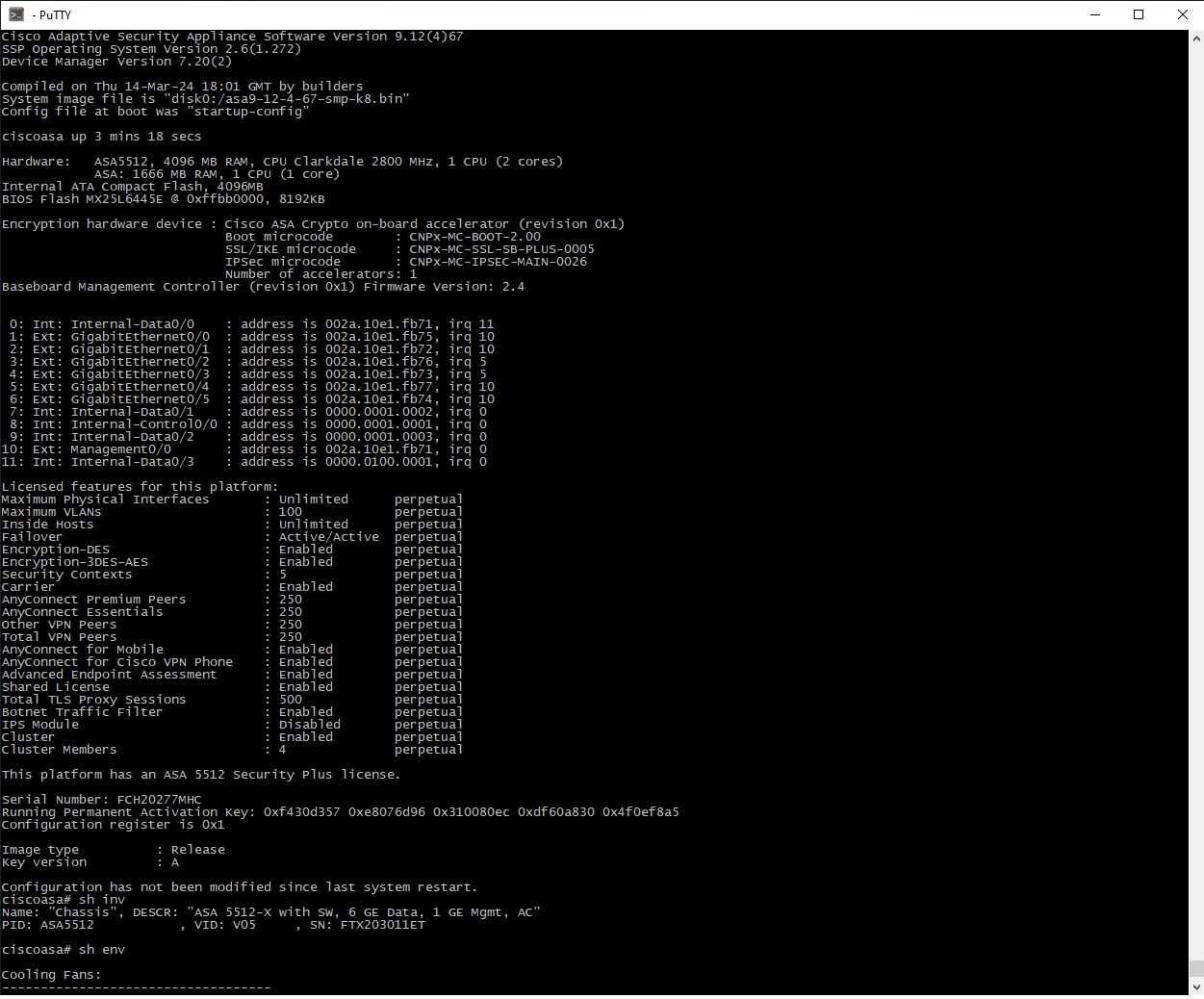Click the PuTTY title bar text
The height and width of the screenshot is (999, 1204).
51,14
